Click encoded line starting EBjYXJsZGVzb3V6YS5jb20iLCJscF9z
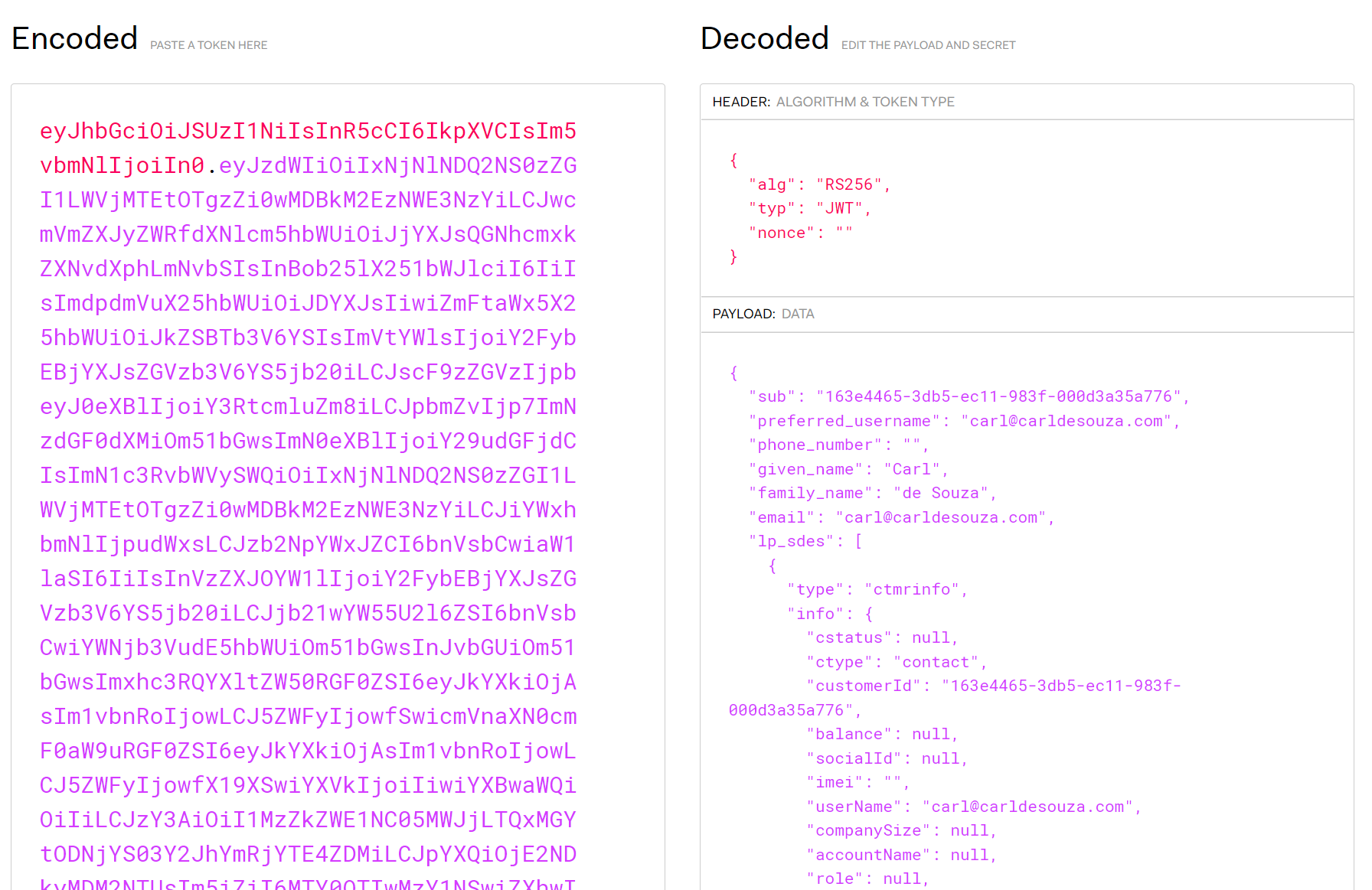 [308, 372]
